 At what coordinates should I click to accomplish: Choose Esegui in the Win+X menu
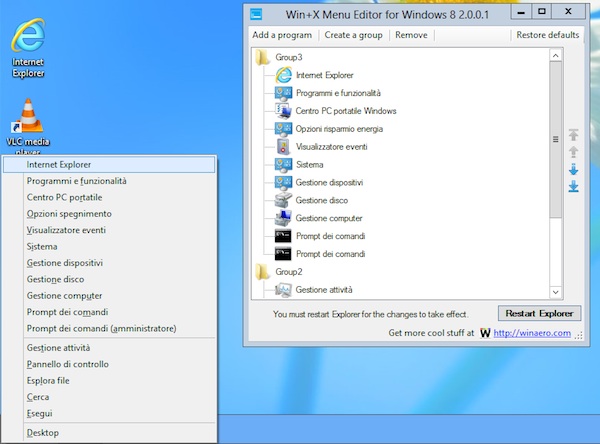(109, 414)
